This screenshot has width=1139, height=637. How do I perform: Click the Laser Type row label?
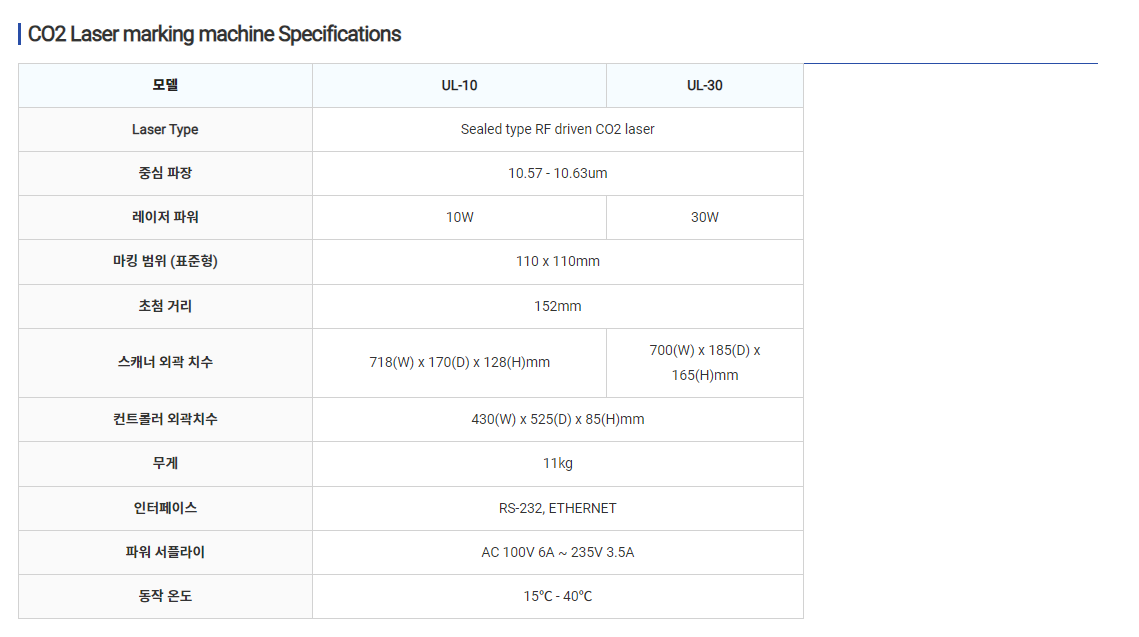click(x=165, y=129)
